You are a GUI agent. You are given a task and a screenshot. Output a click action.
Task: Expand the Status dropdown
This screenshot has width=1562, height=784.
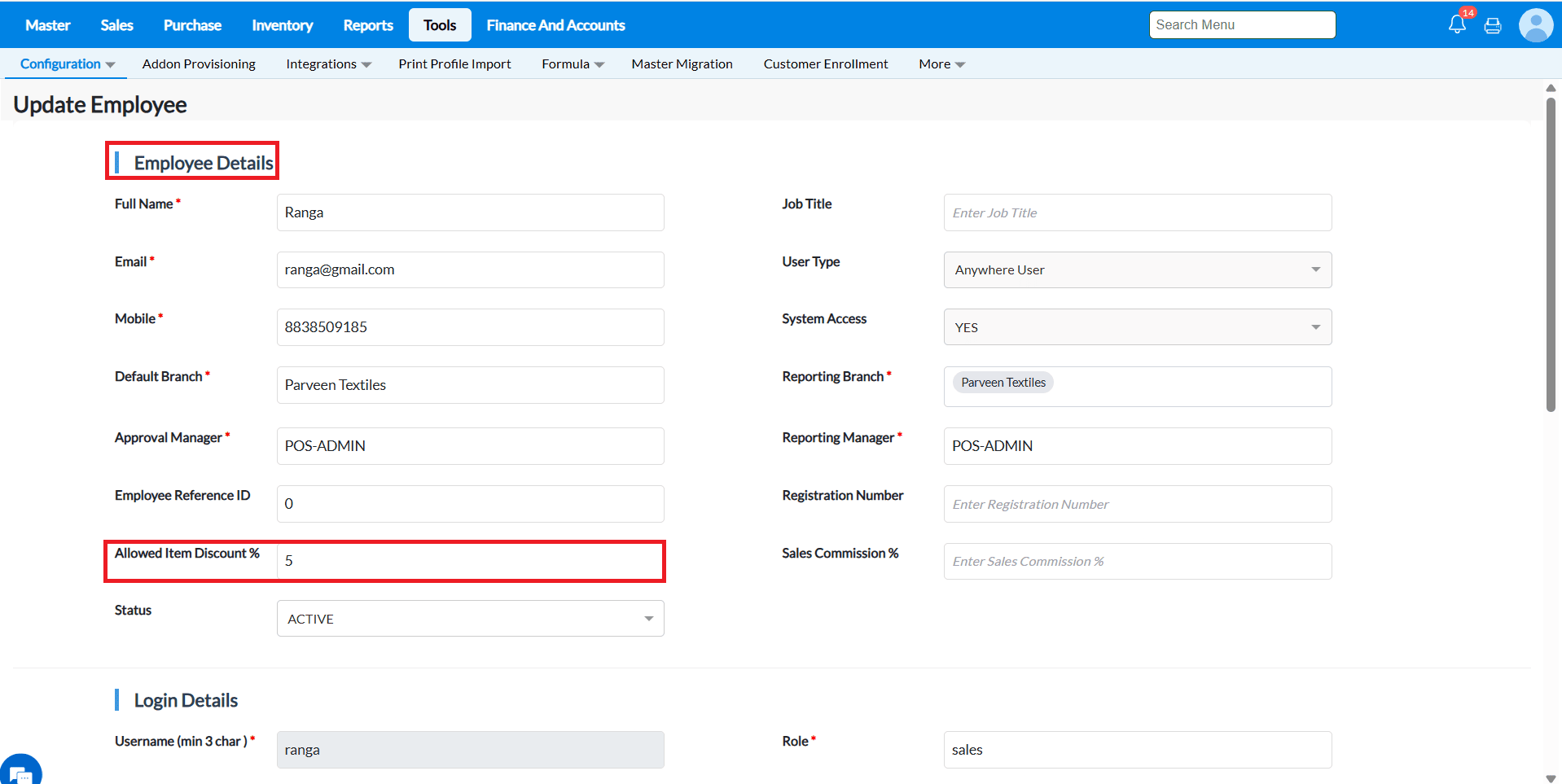[470, 619]
